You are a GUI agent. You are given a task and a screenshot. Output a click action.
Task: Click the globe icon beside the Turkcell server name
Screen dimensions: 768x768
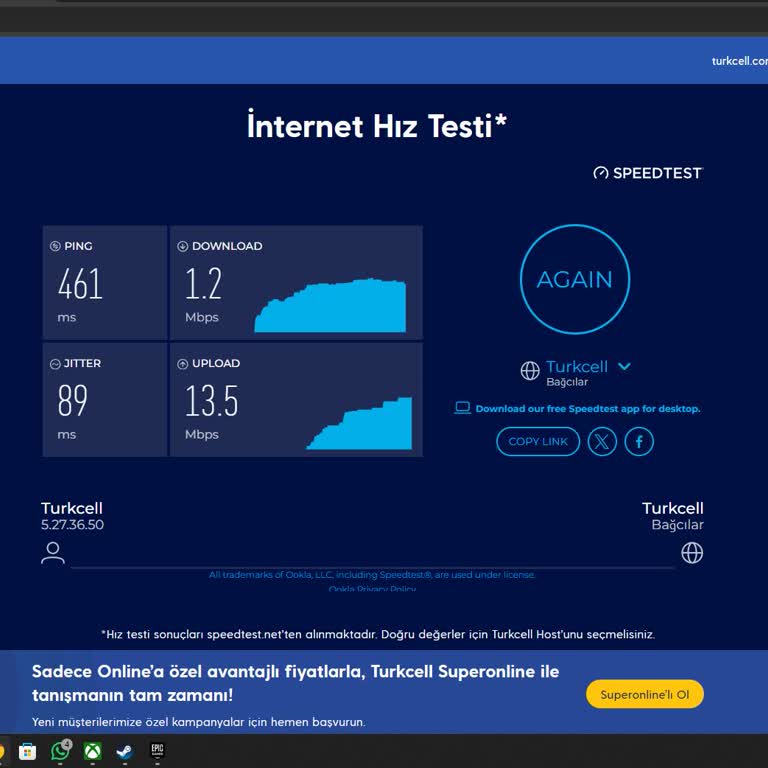(x=530, y=371)
